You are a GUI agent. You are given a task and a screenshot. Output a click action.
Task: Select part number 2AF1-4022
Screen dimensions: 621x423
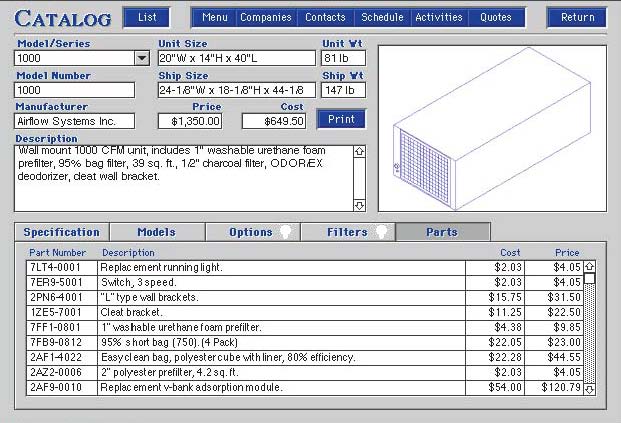pyautogui.click(x=56, y=358)
